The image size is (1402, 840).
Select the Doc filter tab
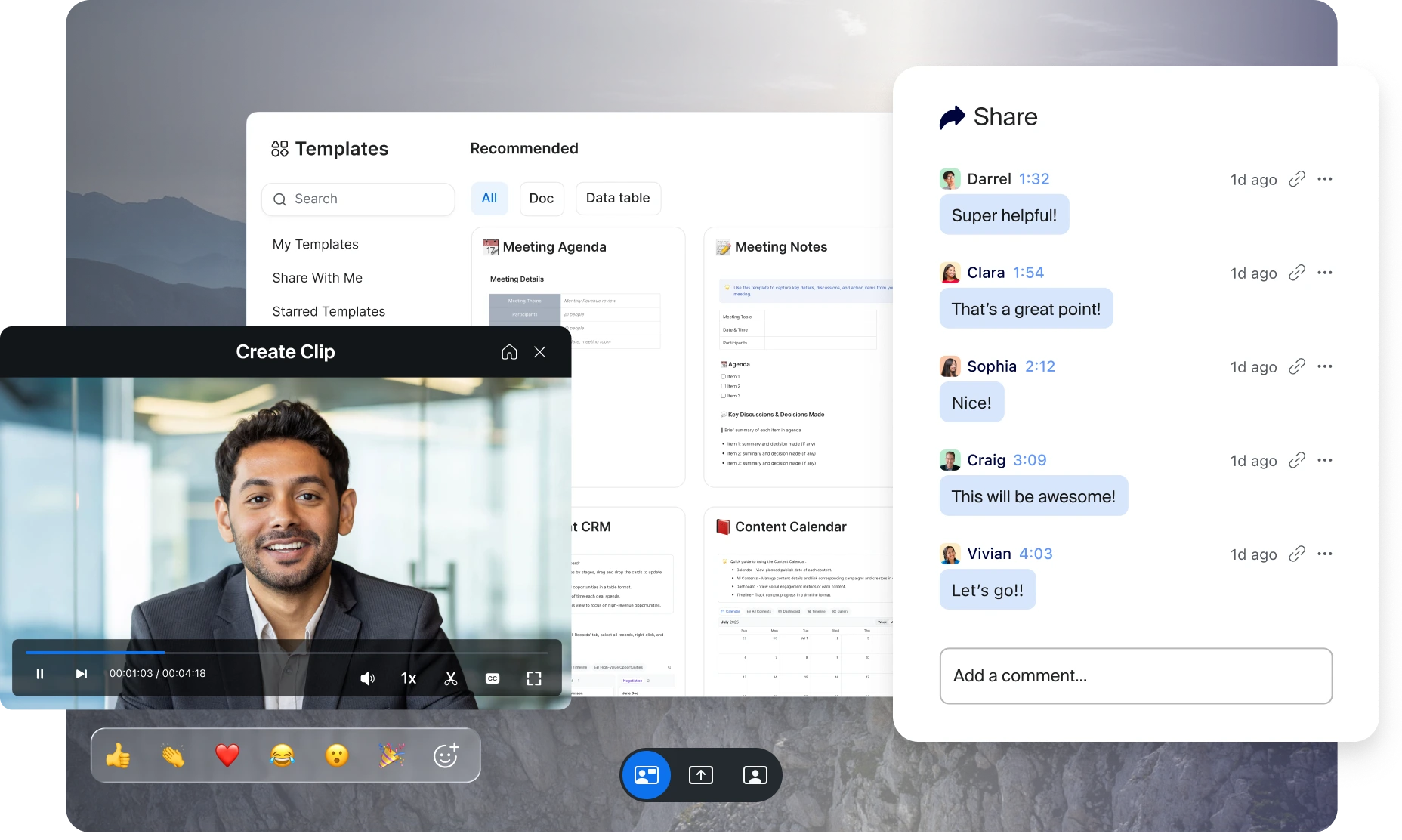(542, 199)
